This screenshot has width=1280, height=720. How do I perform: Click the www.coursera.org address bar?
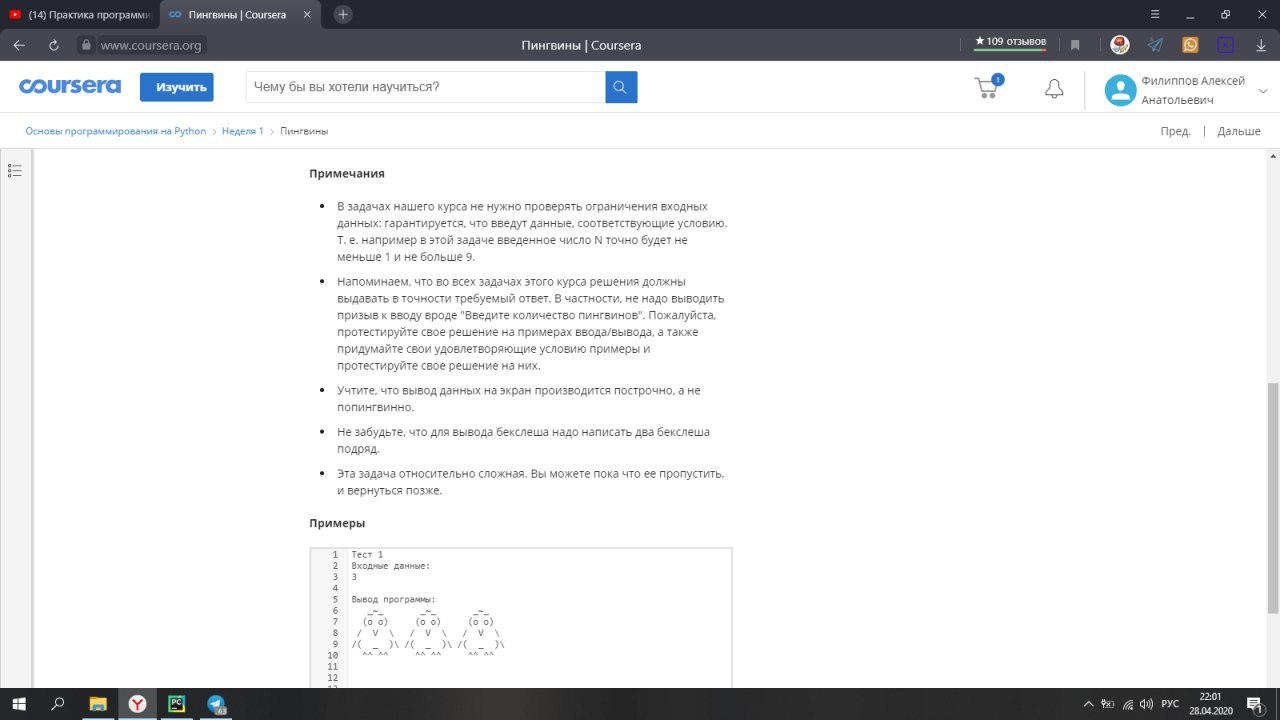click(x=151, y=45)
